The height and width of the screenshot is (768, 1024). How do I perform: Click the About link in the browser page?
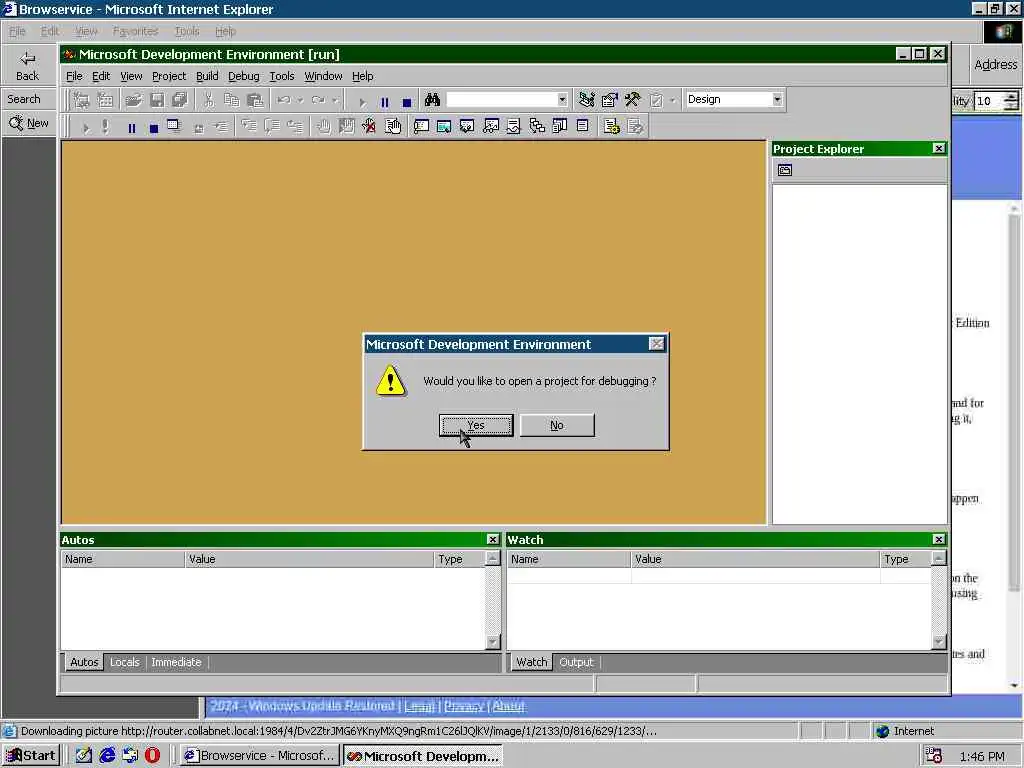[x=508, y=706]
